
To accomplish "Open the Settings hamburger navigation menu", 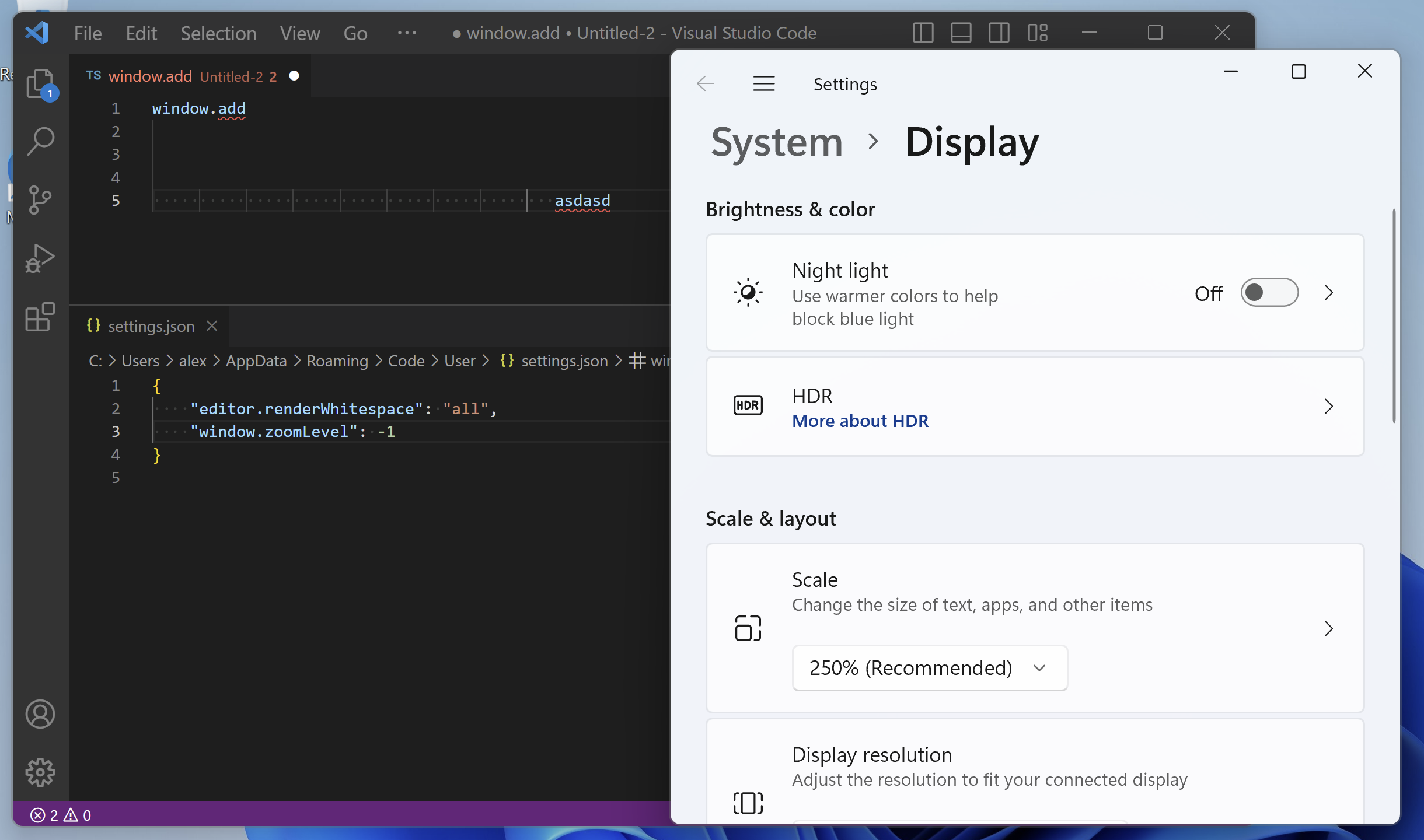I will pyautogui.click(x=763, y=84).
